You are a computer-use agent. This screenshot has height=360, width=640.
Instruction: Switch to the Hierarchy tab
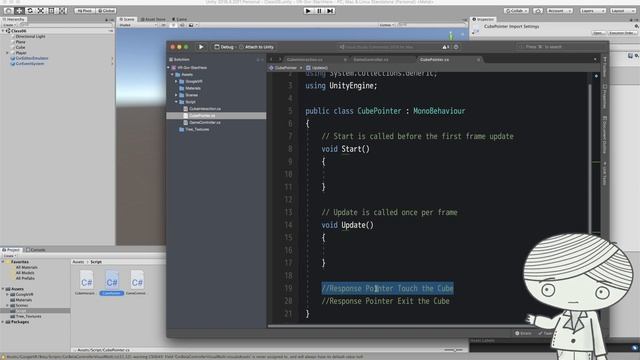14,19
